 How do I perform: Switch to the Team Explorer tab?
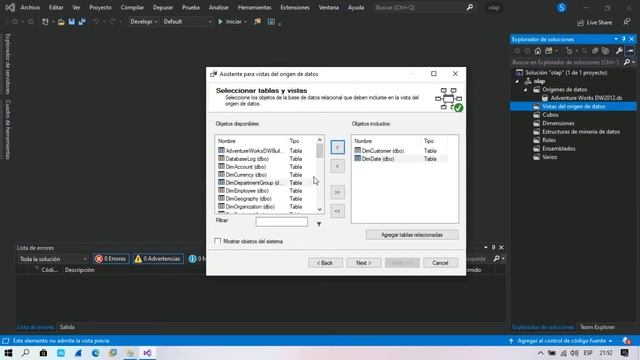click(597, 327)
